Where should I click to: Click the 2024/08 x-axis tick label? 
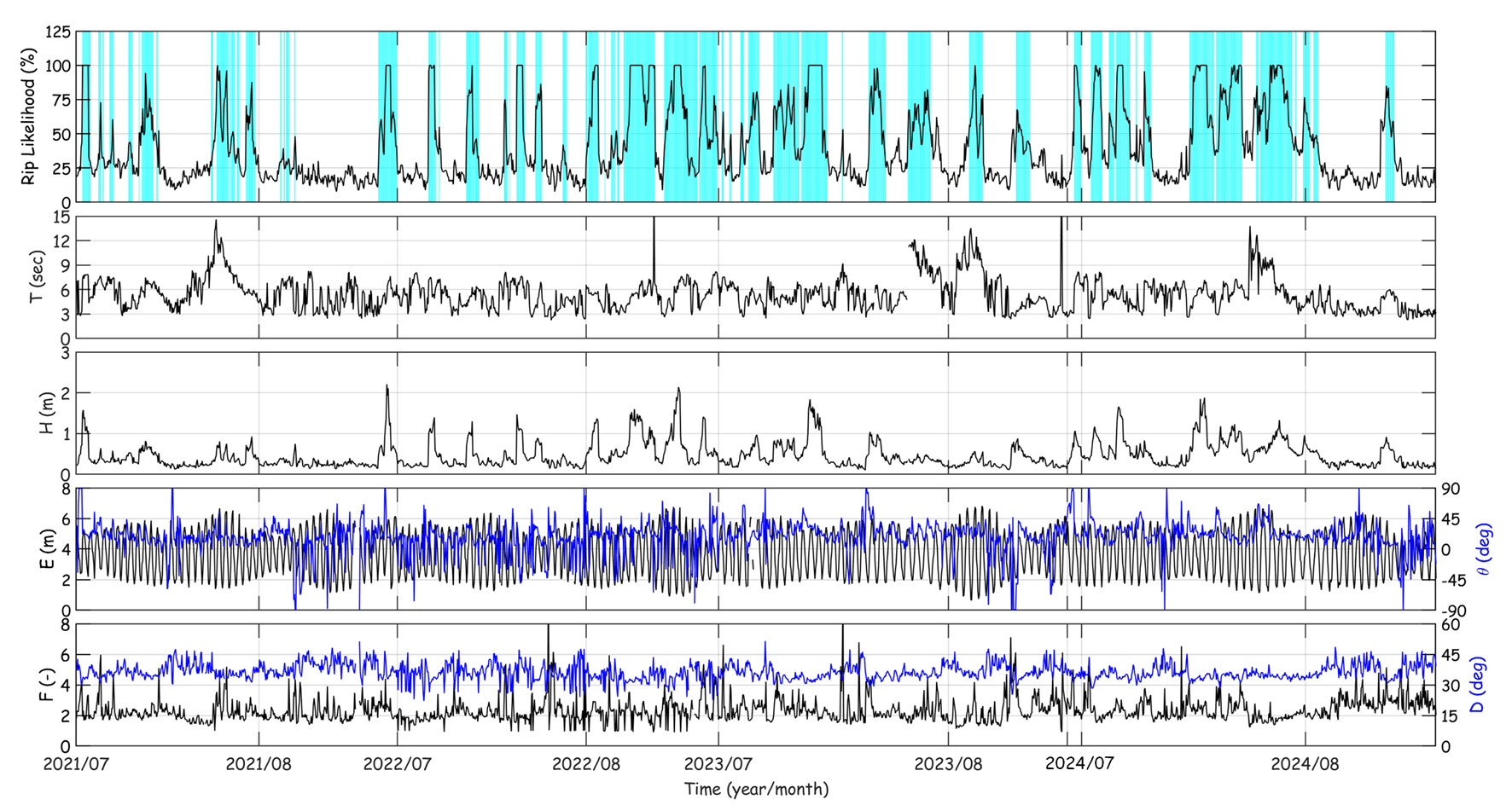1305,764
